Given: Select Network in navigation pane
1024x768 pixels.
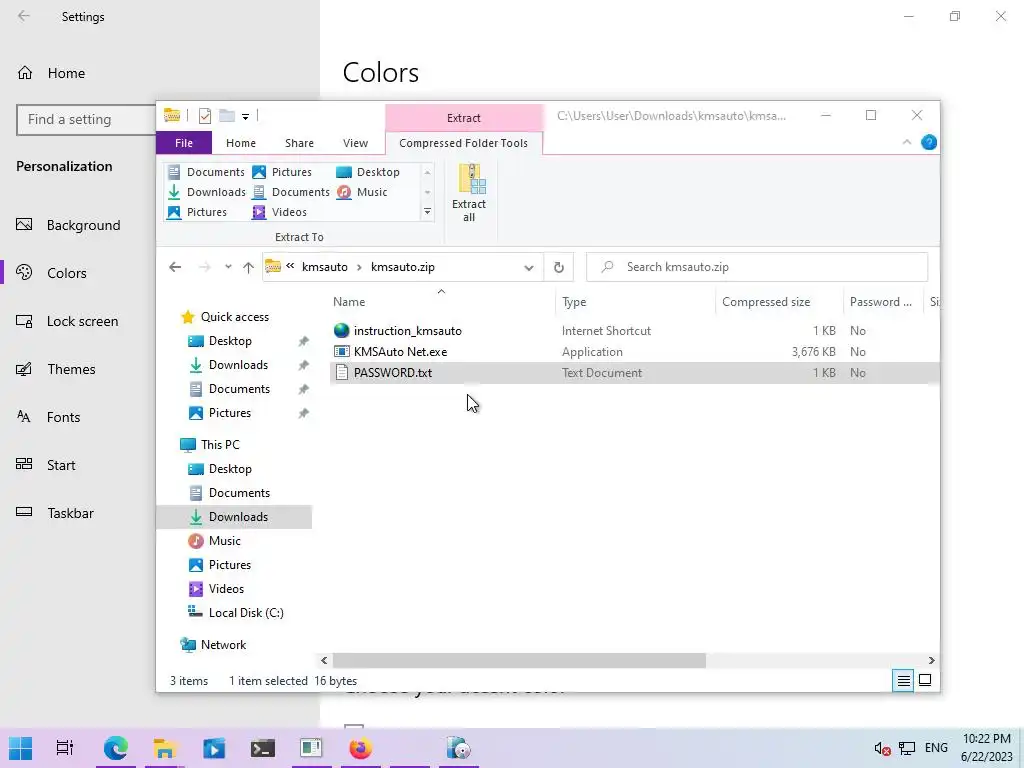Looking at the screenshot, I should pos(223,645).
